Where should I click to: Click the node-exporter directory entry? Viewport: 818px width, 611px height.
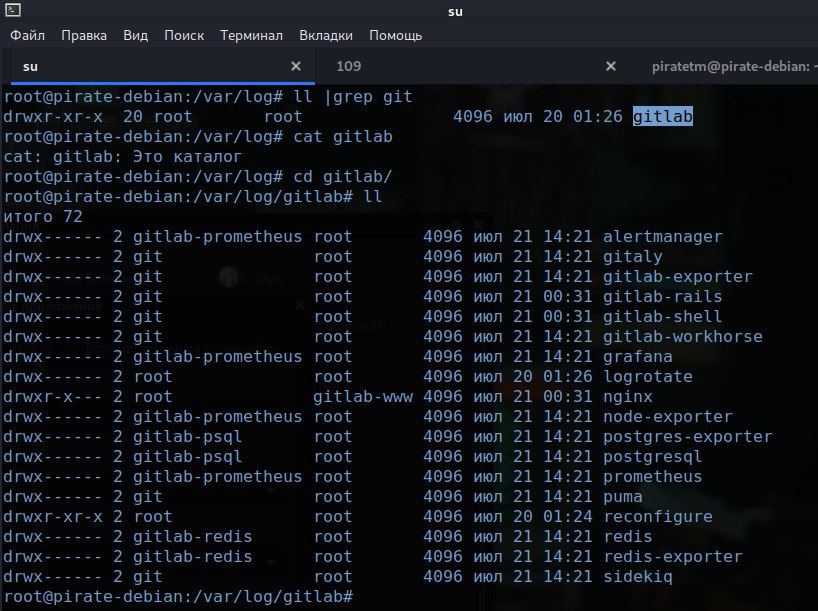point(668,416)
